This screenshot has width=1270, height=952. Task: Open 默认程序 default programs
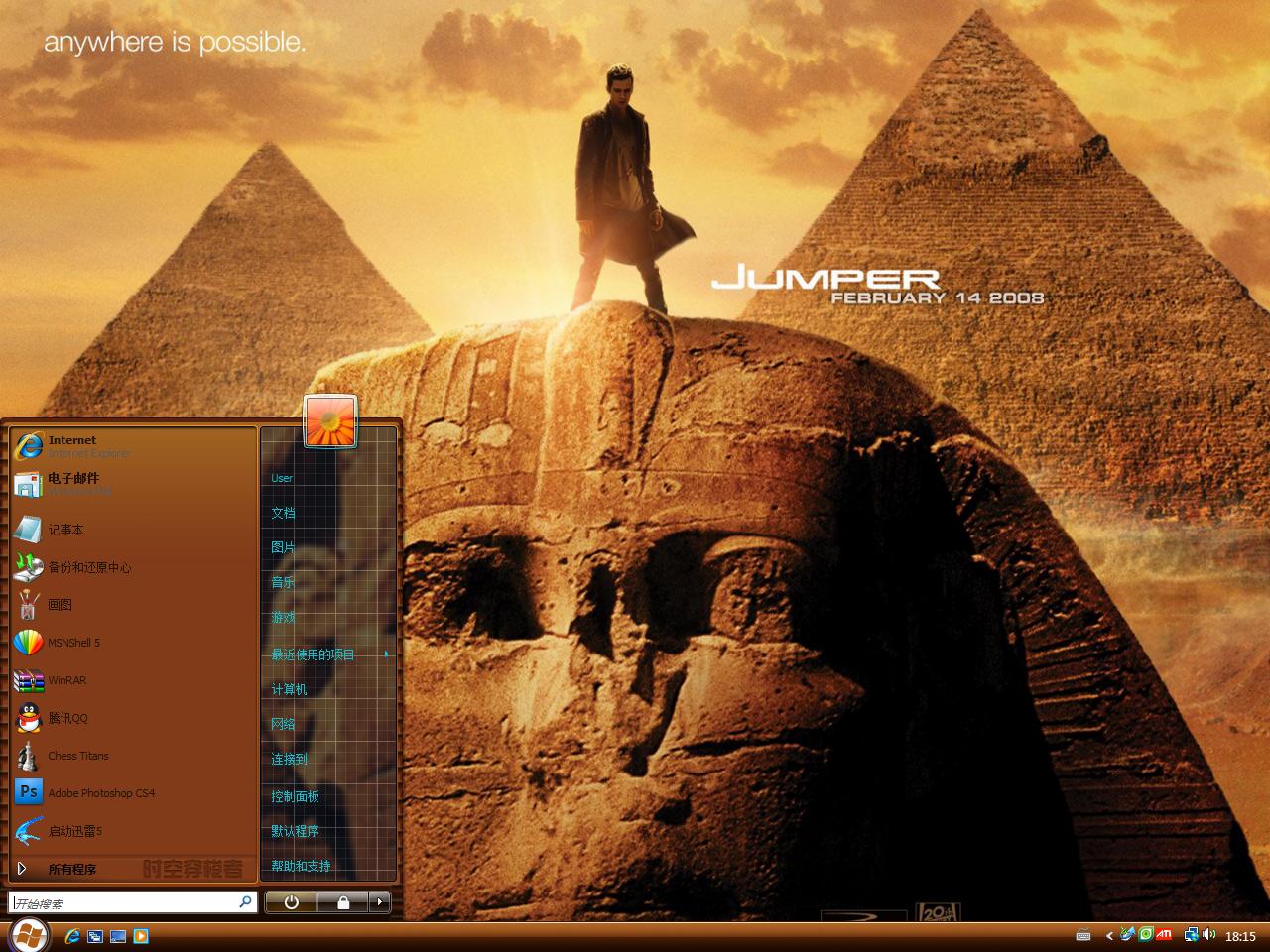click(x=328, y=831)
